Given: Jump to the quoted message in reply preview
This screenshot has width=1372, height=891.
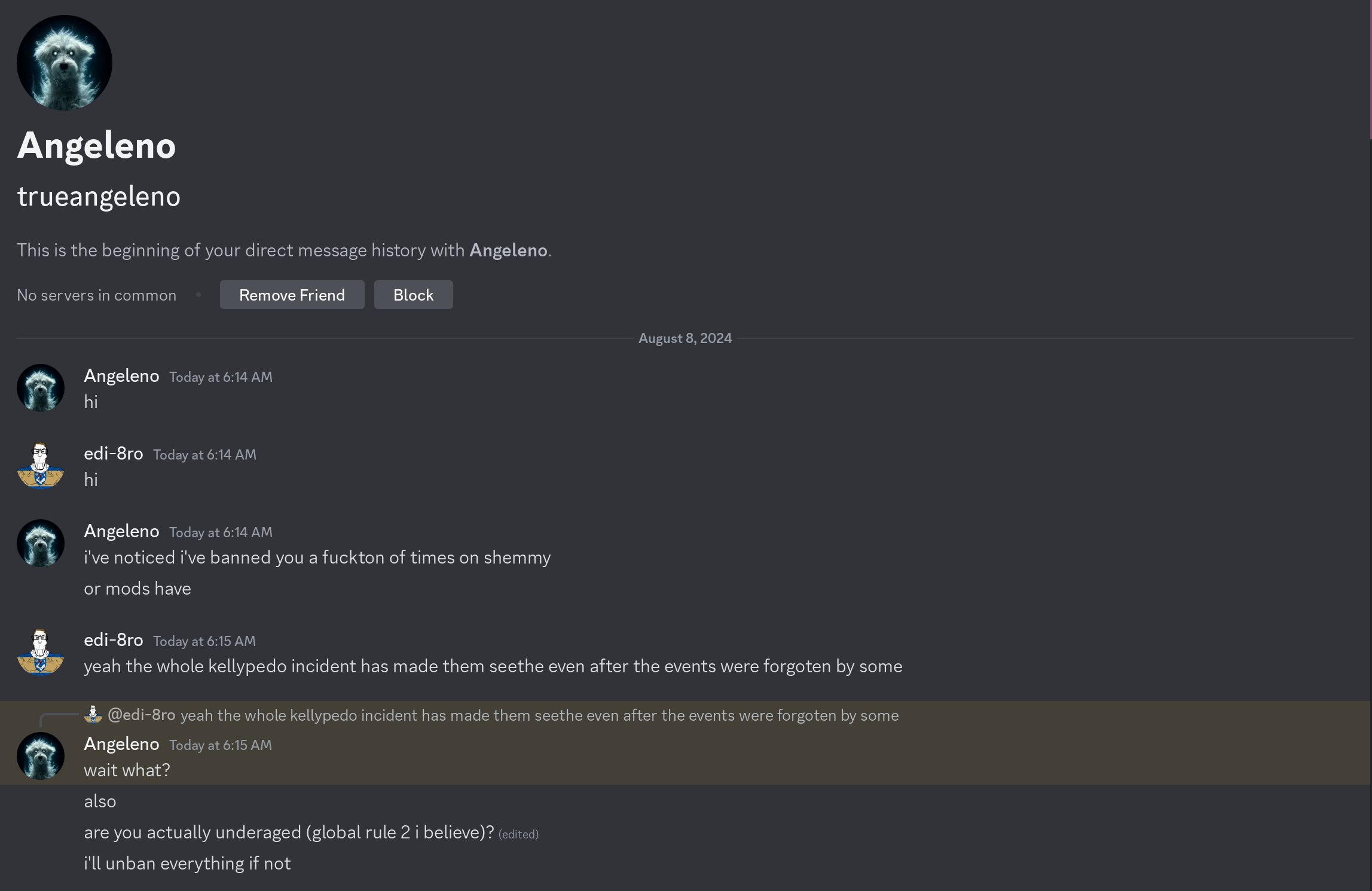Looking at the screenshot, I should coord(539,715).
